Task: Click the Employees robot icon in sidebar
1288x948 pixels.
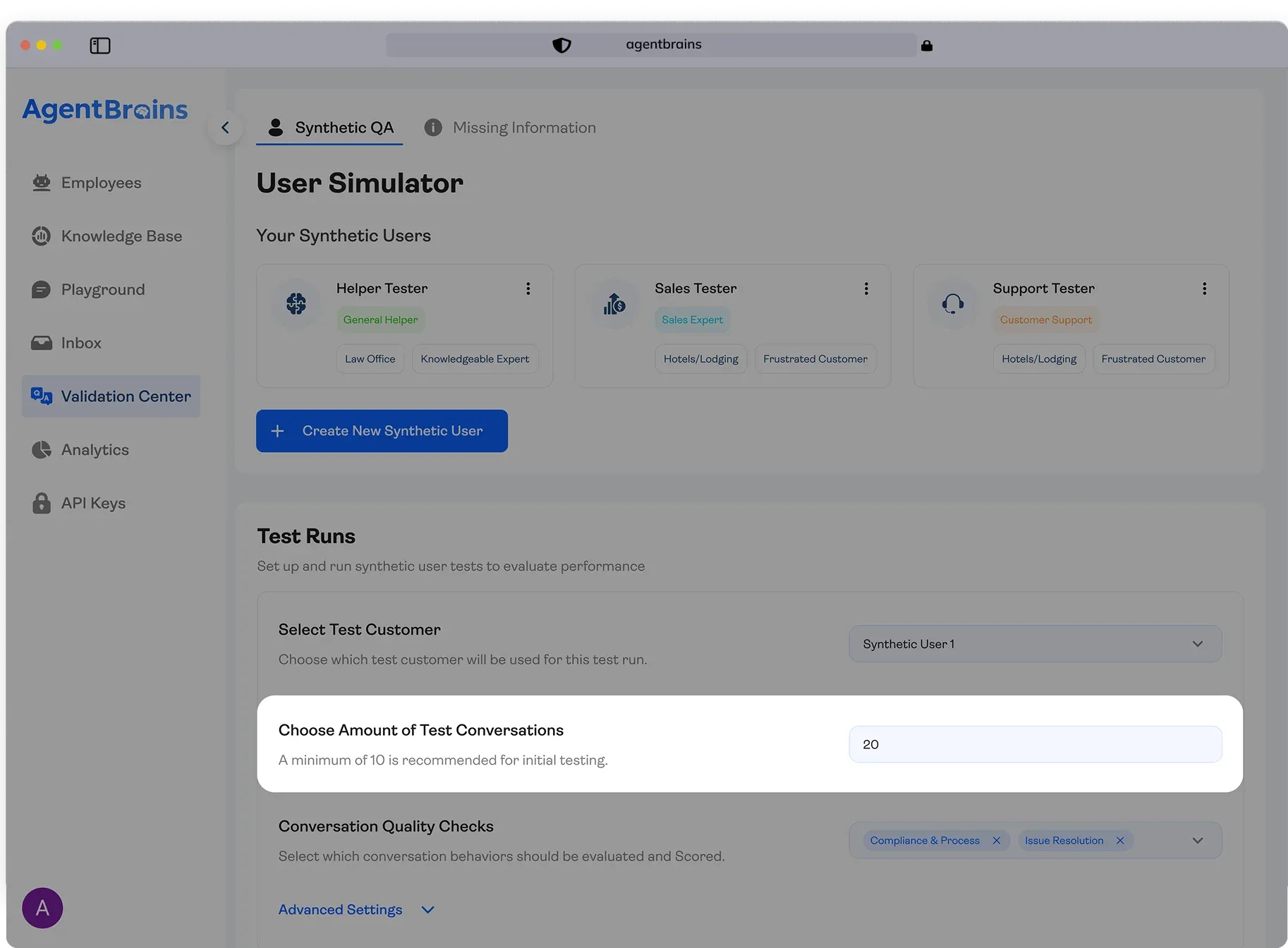Action: coord(42,183)
